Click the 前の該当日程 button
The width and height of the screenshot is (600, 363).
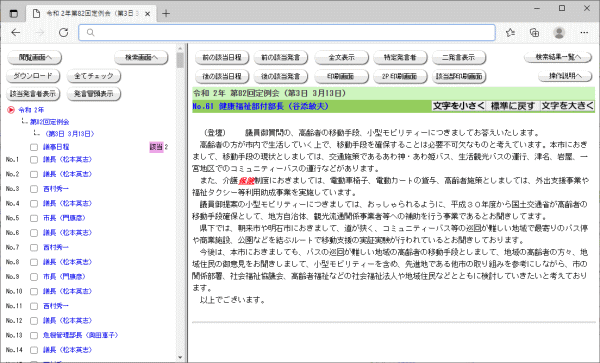(222, 58)
